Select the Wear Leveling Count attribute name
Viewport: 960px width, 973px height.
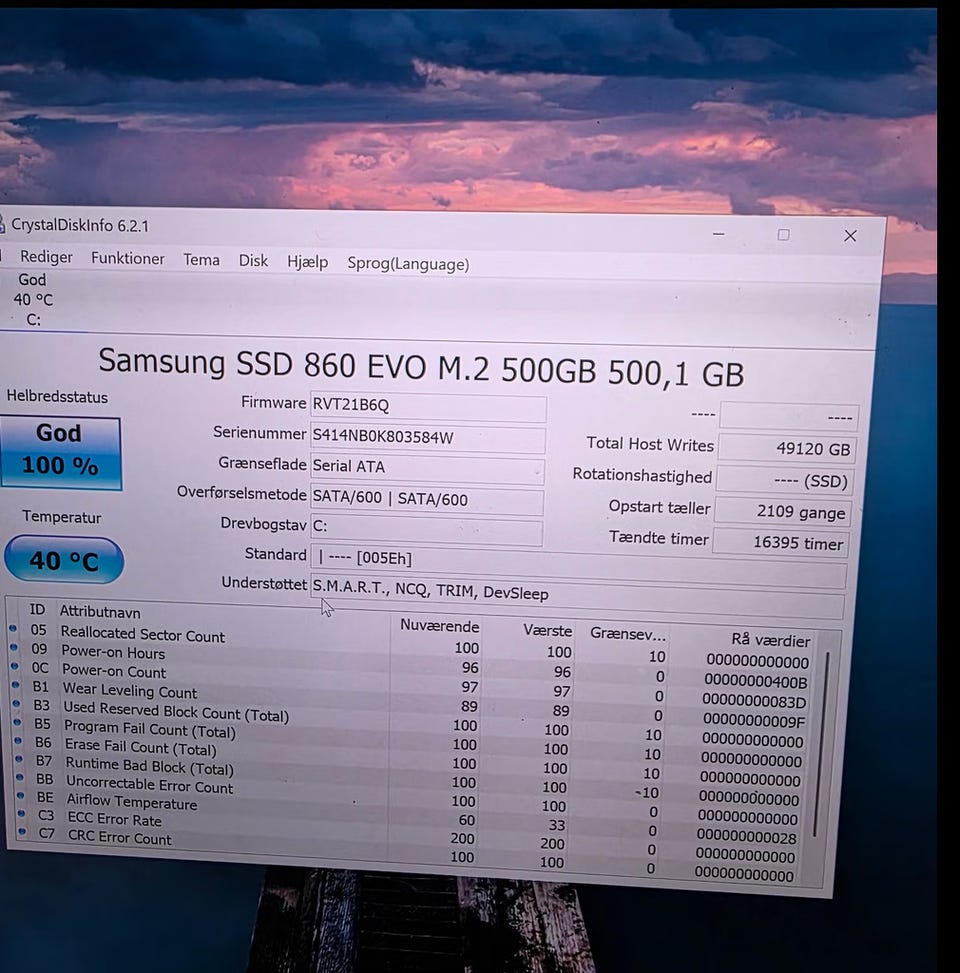(x=130, y=690)
